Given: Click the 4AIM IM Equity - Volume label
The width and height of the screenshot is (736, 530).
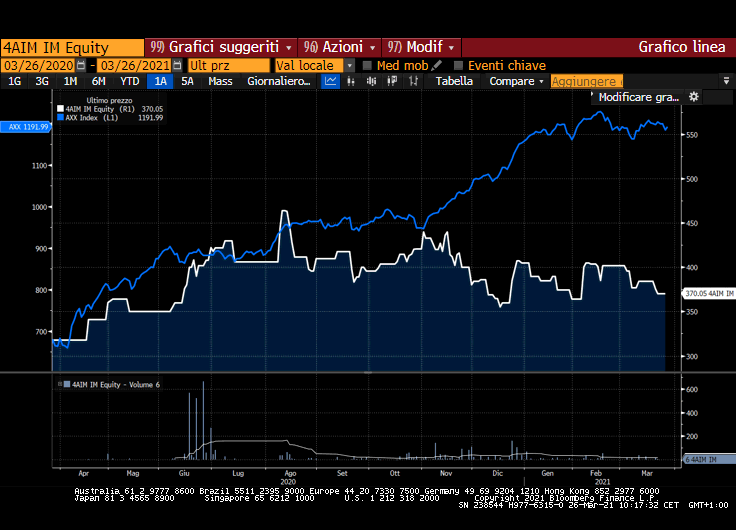Looking at the screenshot, I should [x=115, y=384].
